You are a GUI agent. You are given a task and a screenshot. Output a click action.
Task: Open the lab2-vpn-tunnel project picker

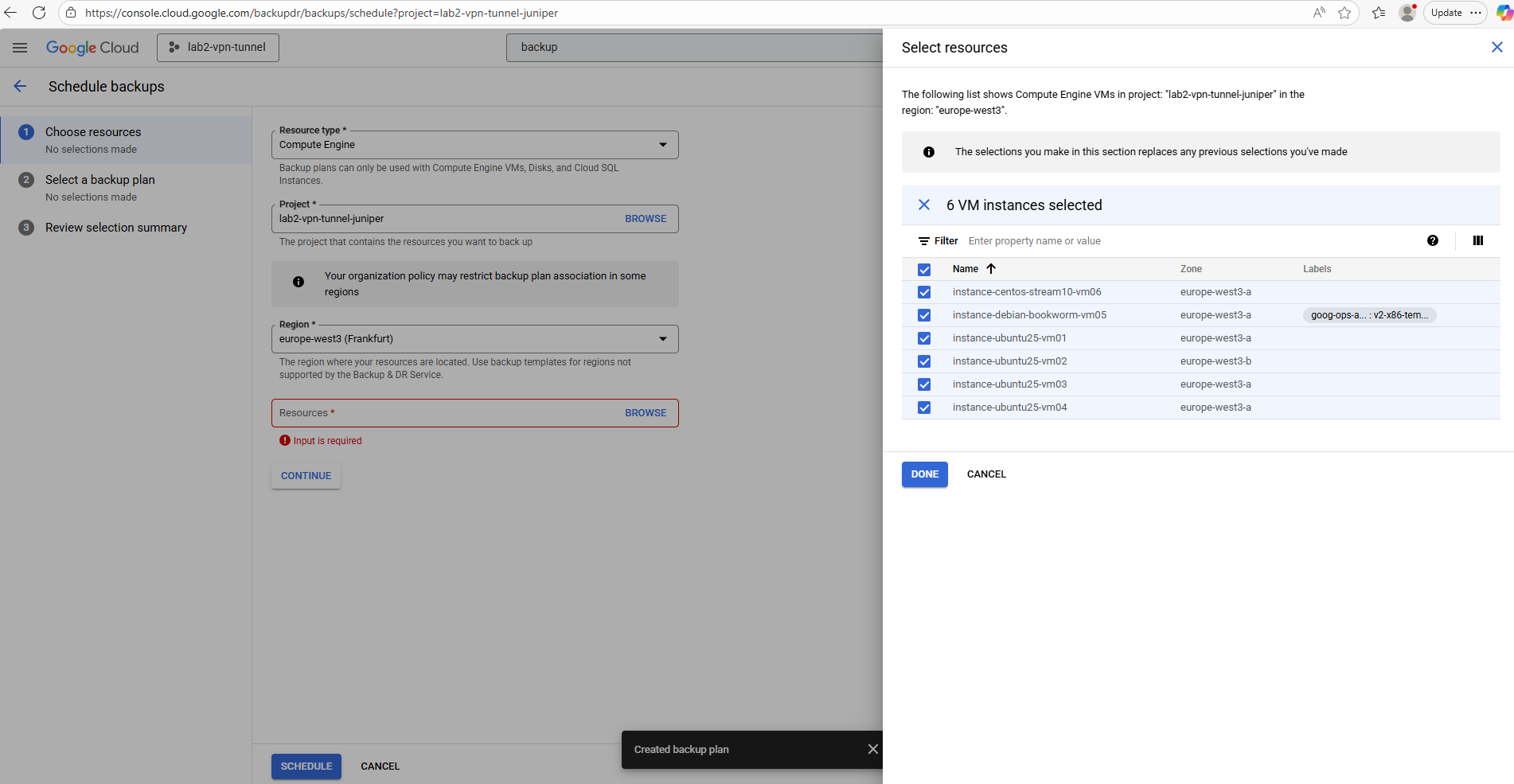tap(218, 48)
